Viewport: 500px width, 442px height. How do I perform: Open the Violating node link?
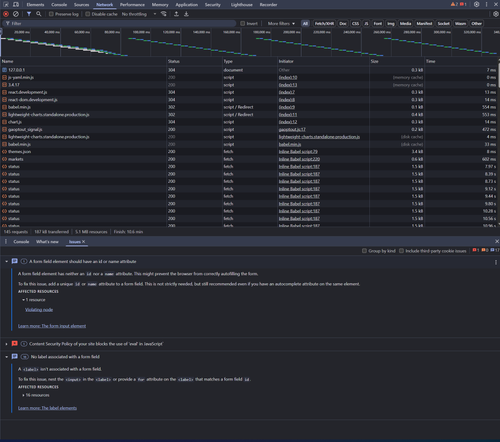pos(39,310)
